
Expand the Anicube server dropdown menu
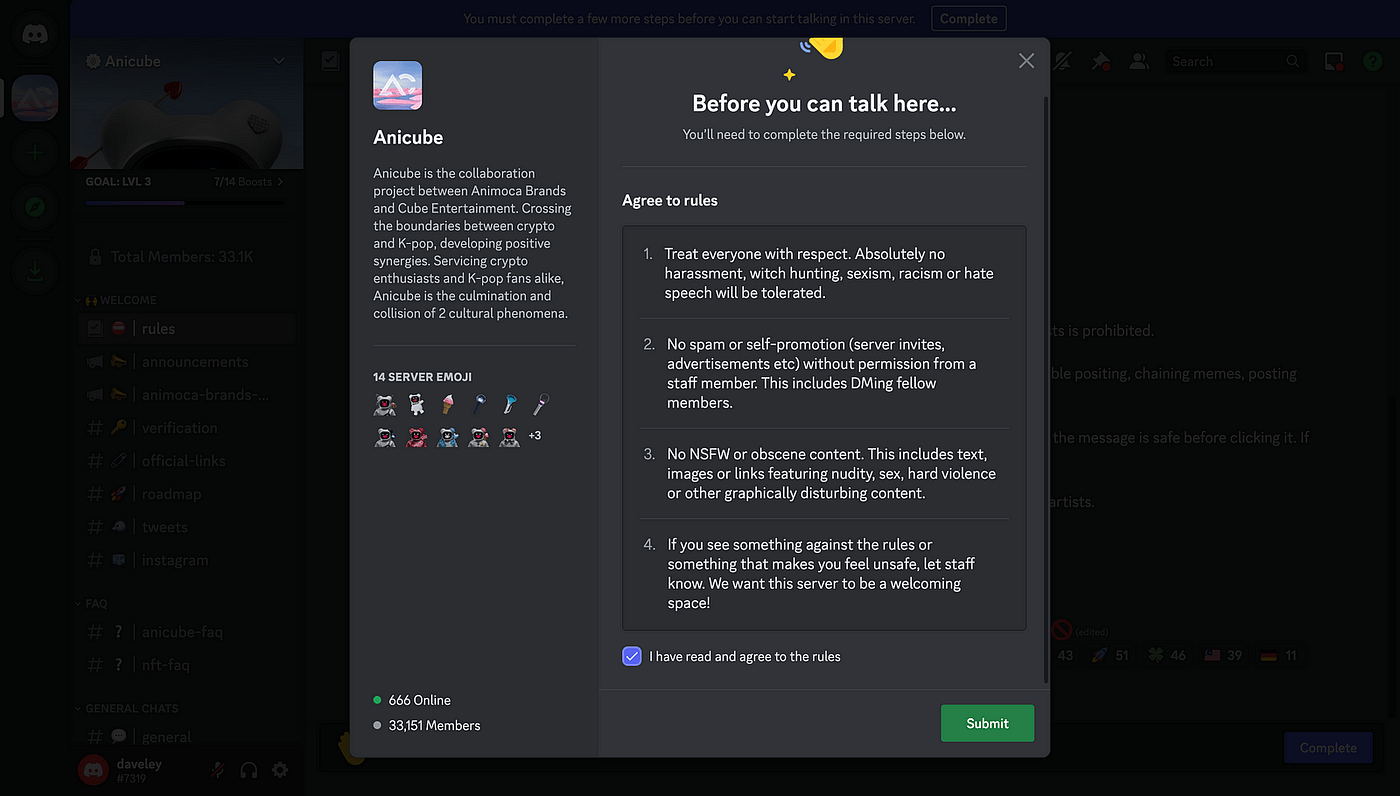point(279,61)
